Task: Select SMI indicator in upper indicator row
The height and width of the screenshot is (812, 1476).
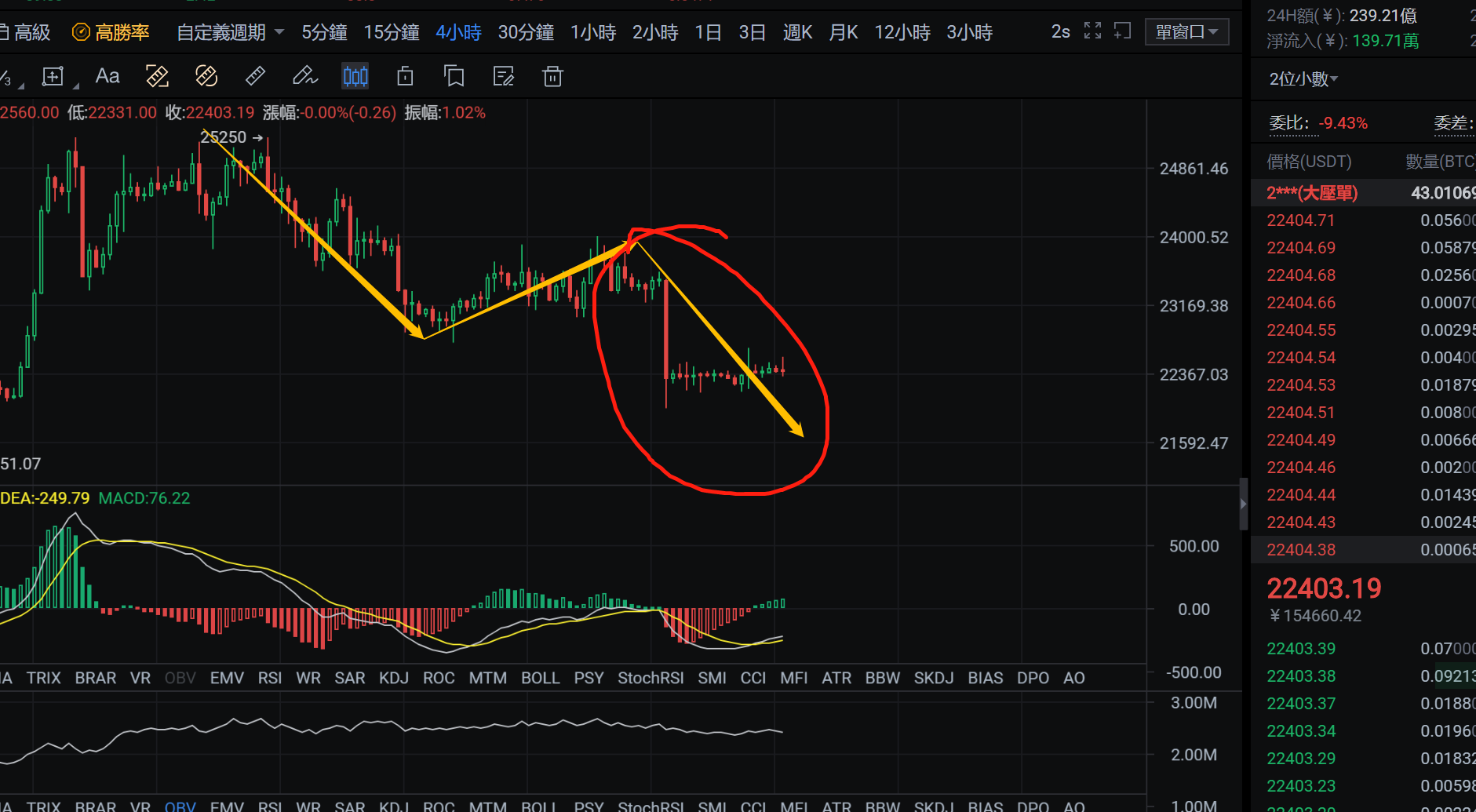Action: [x=712, y=678]
